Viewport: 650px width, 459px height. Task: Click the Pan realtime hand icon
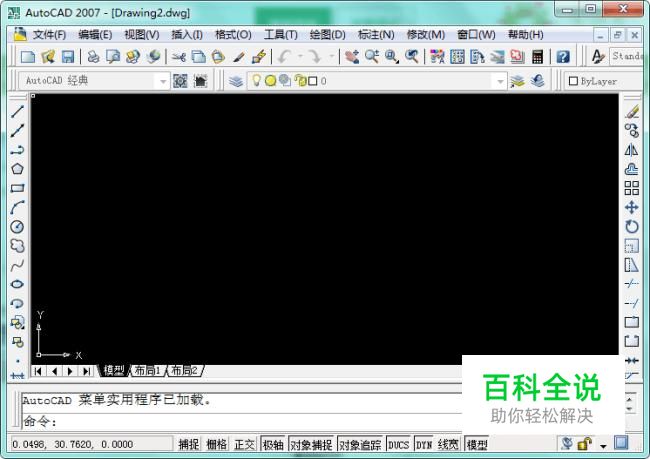click(x=352, y=56)
